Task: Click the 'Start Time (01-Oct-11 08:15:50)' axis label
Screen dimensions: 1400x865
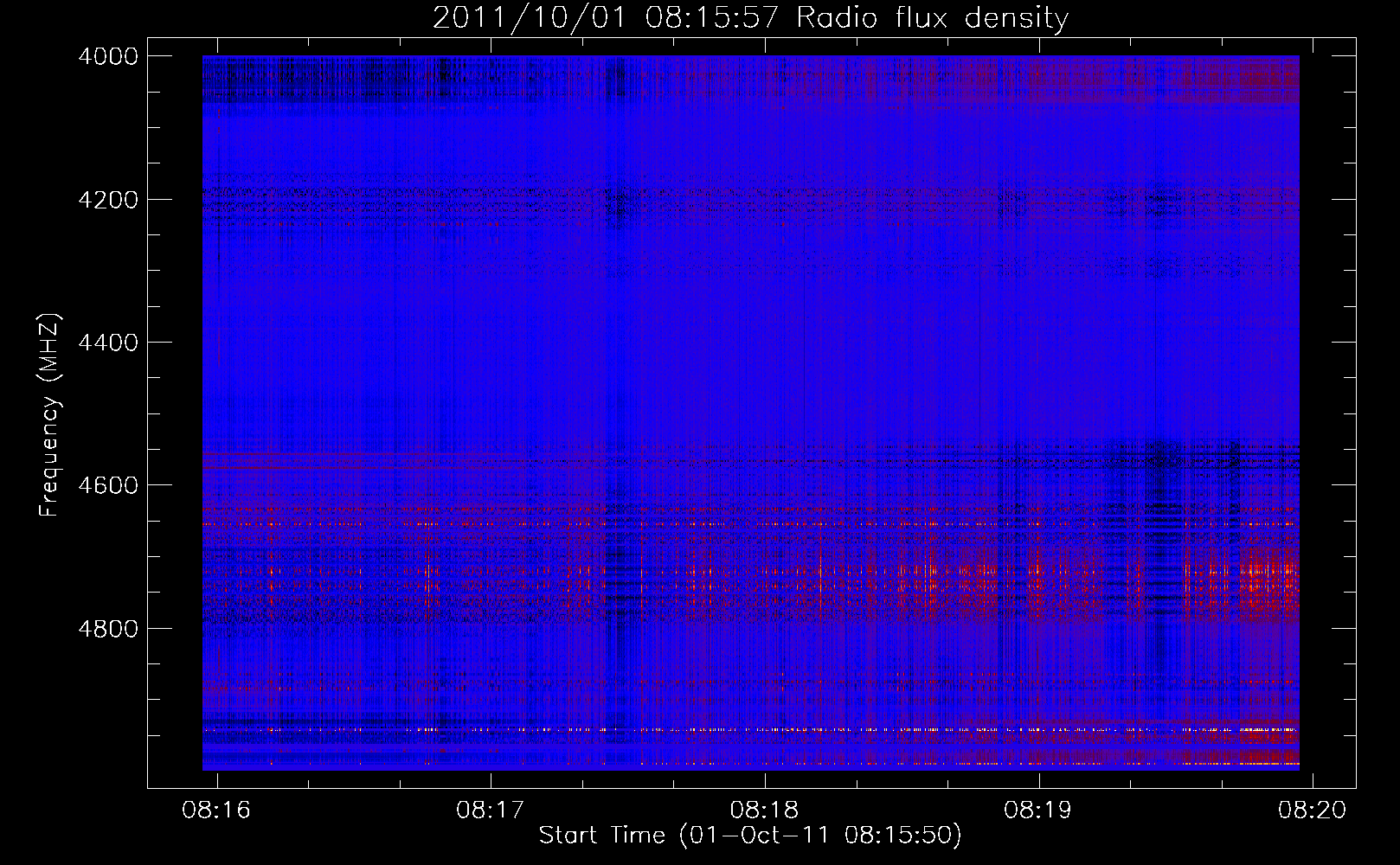Action: coord(750,836)
